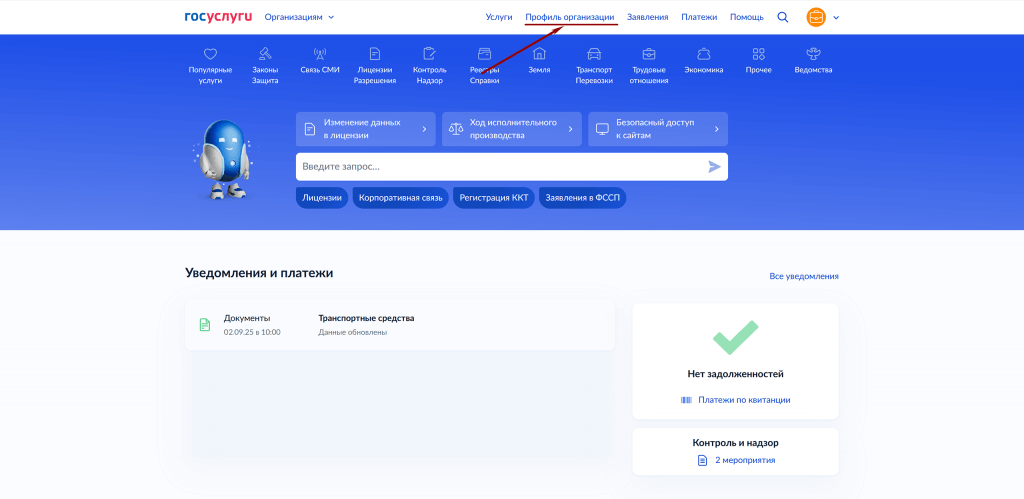The height and width of the screenshot is (499, 1024).
Task: Open the Законы Защита gavel icon
Action: pos(265,54)
